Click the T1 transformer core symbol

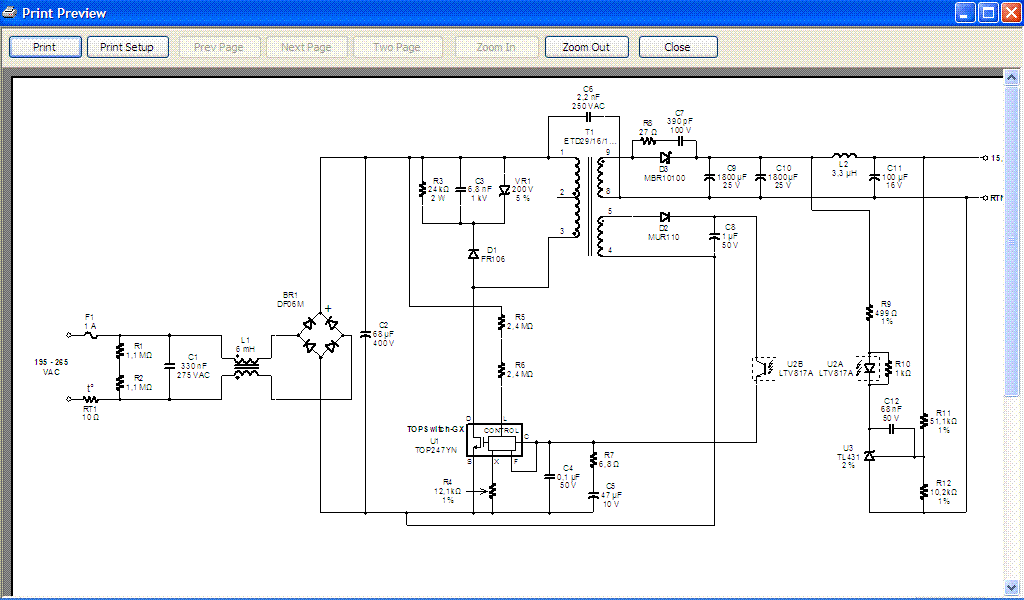click(590, 208)
